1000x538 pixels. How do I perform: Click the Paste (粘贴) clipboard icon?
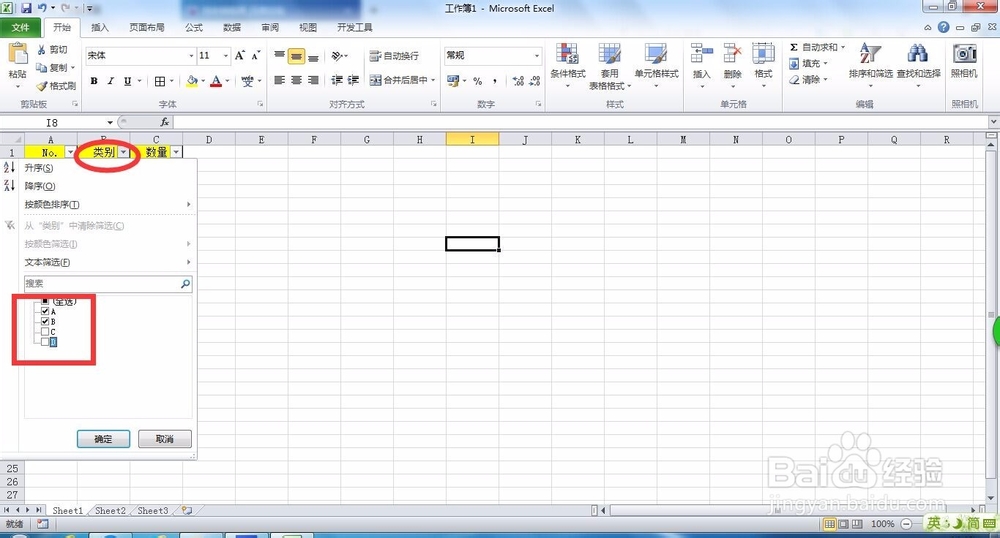click(x=17, y=55)
